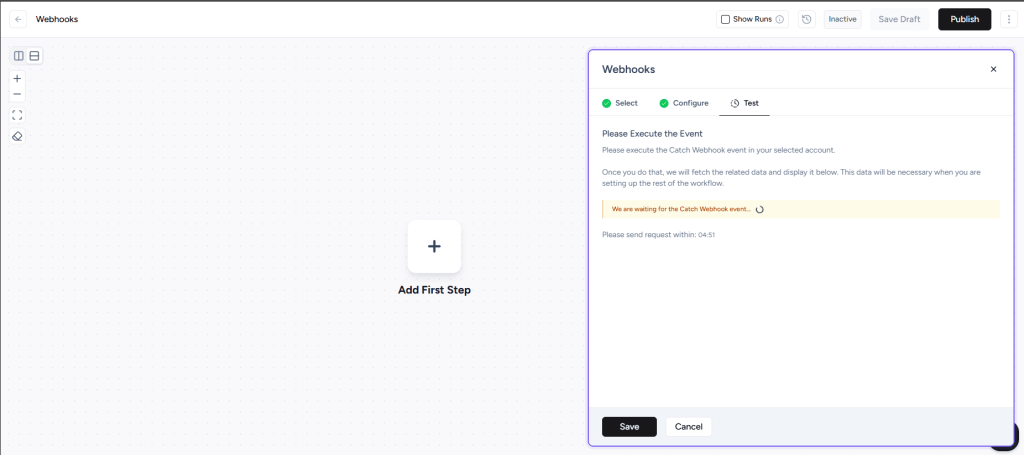Switch to vertical split layout icon
Image resolution: width=1024 pixels, height=455 pixels.
tap(19, 56)
